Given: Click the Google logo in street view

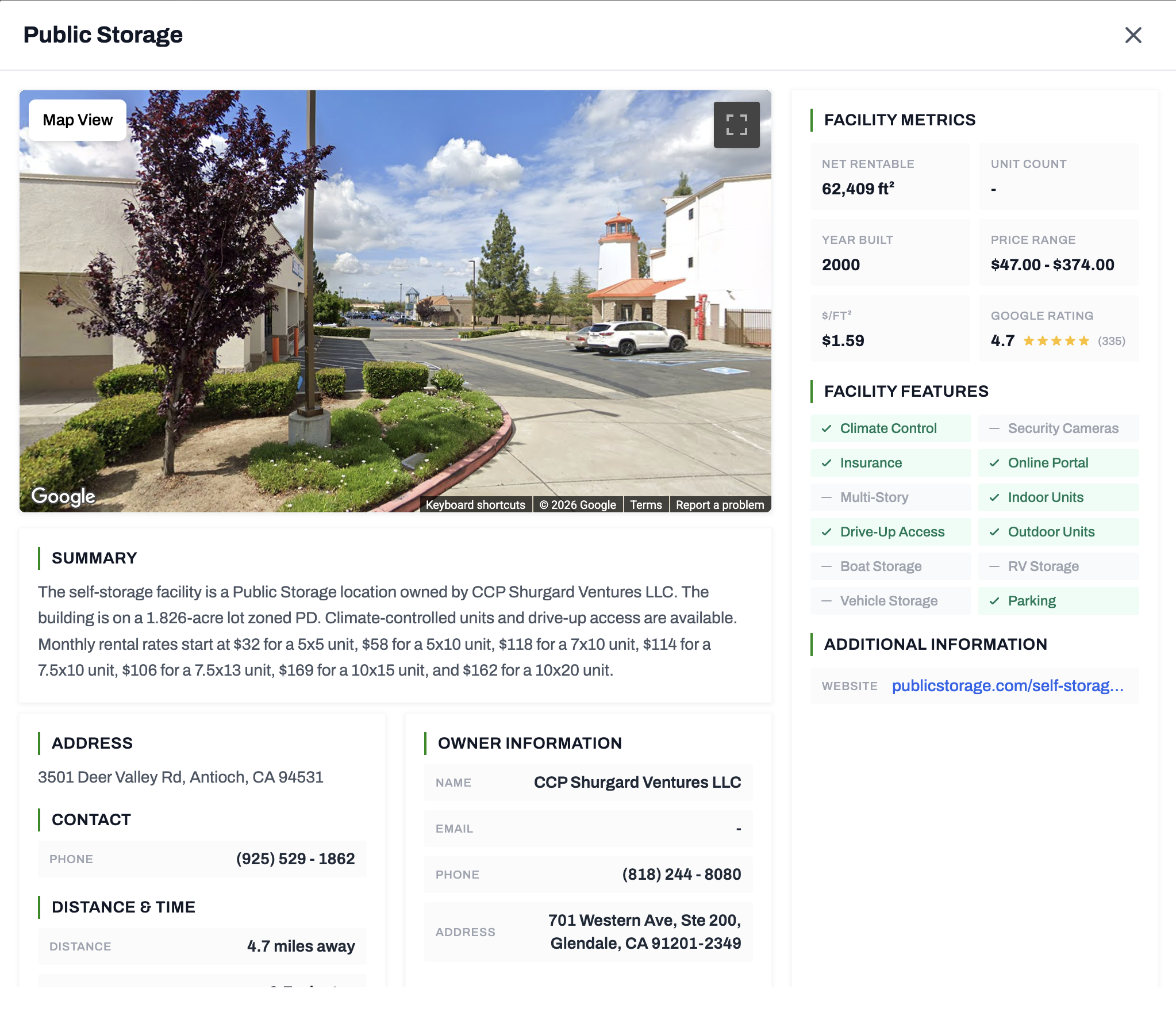Looking at the screenshot, I should (63, 496).
